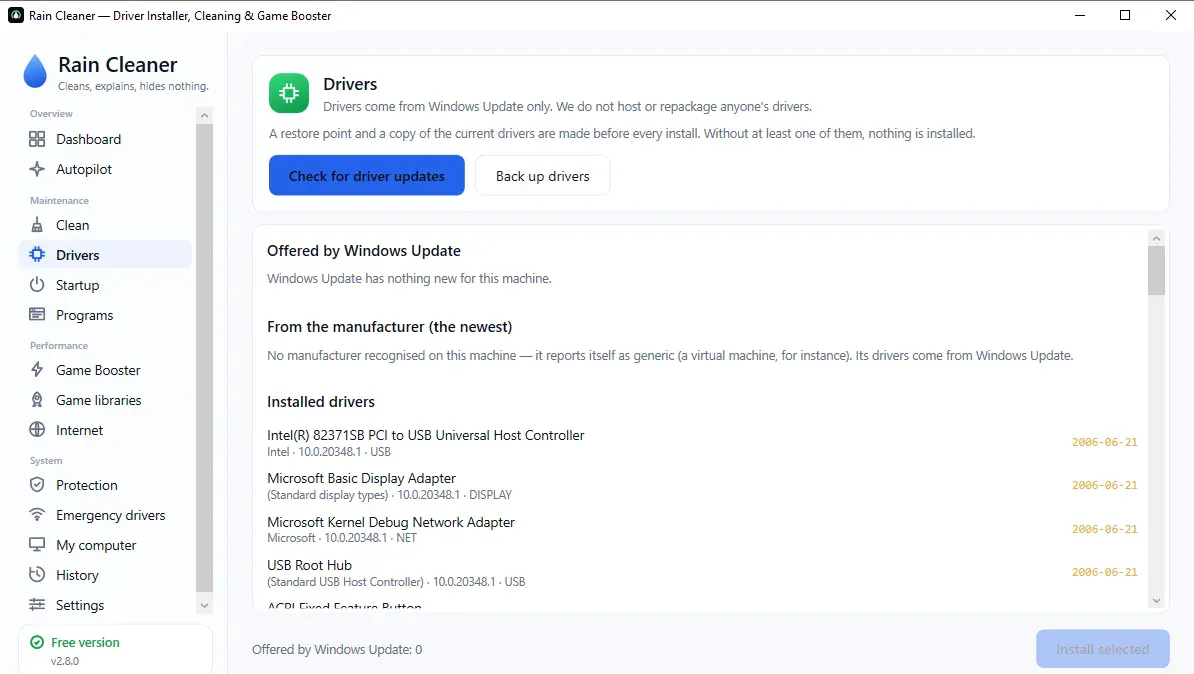Click the Free version label

[85, 642]
